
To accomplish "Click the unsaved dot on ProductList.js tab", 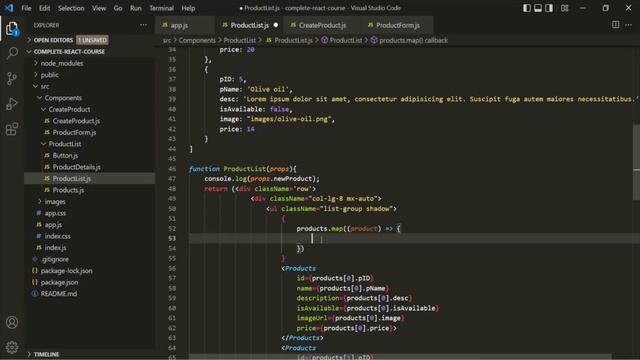I will (276, 25).
